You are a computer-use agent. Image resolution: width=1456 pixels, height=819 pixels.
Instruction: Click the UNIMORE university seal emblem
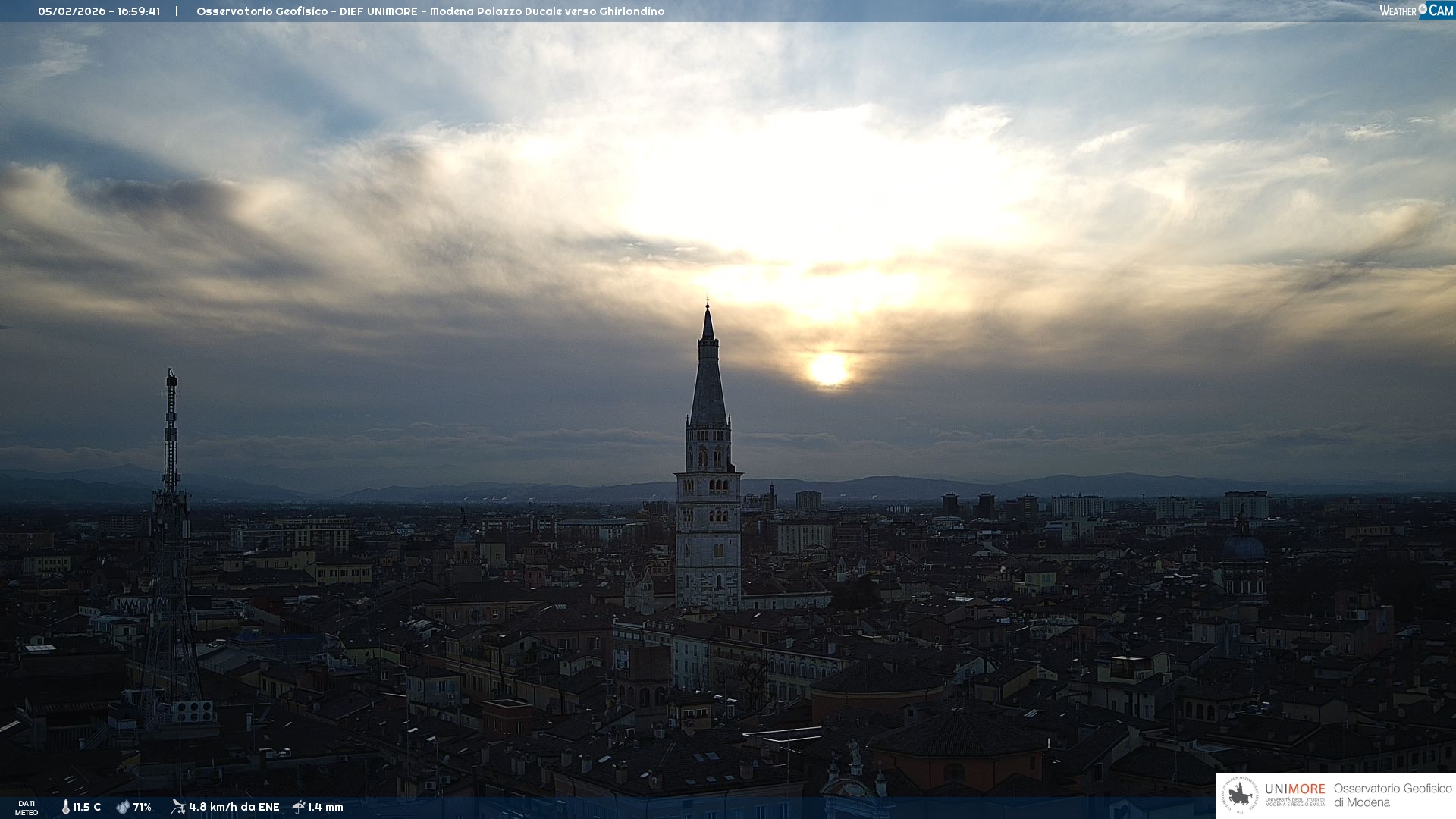[x=1241, y=795]
